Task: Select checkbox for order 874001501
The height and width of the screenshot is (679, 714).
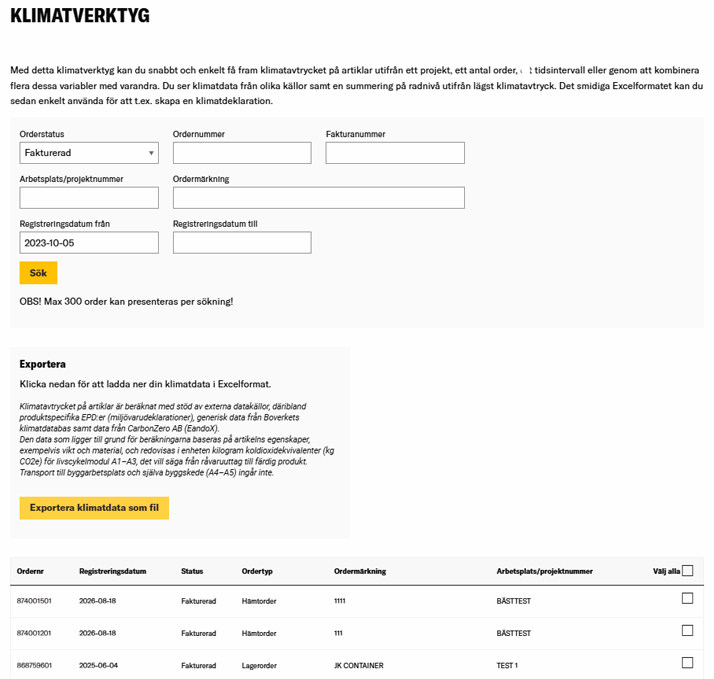Action: (688, 598)
